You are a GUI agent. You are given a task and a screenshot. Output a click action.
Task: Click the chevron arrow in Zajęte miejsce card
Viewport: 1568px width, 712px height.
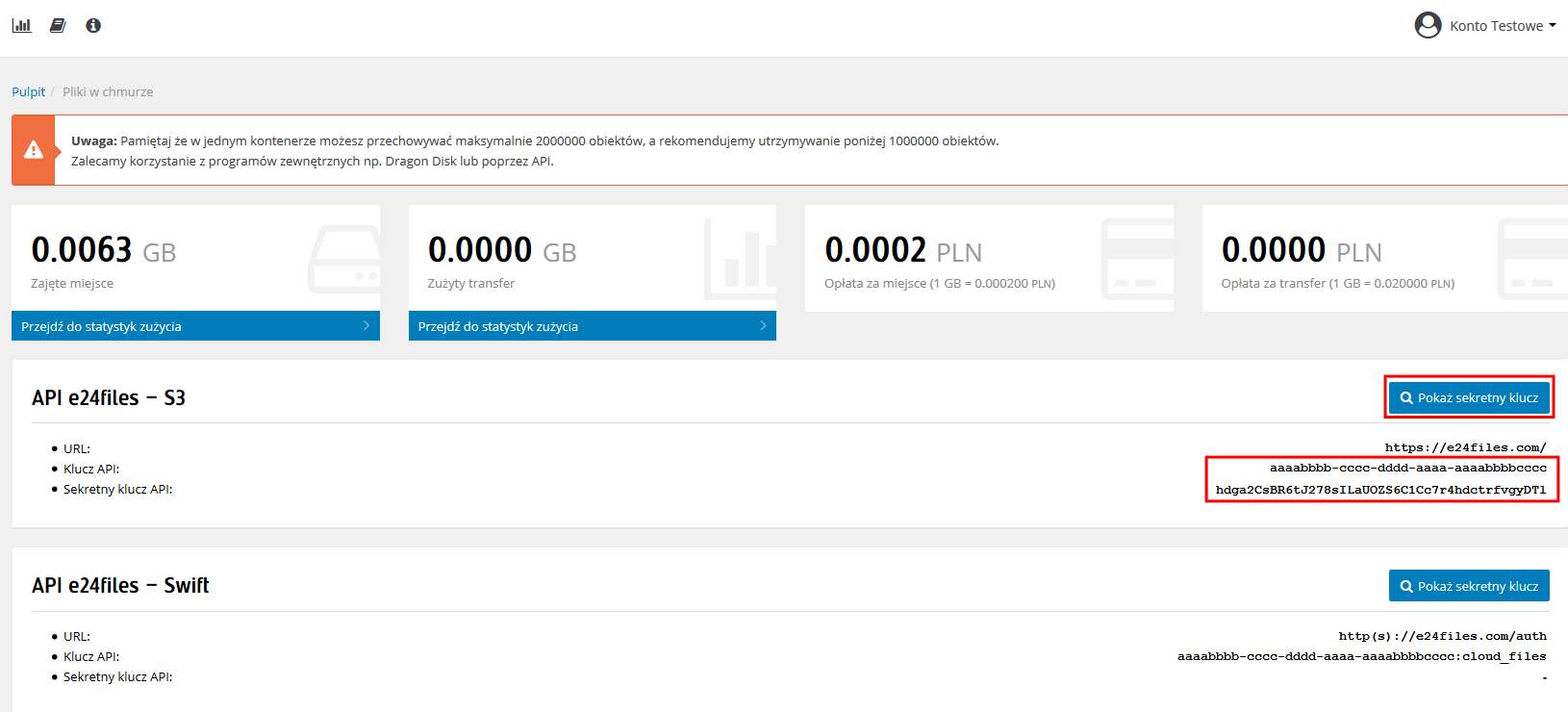coord(367,326)
